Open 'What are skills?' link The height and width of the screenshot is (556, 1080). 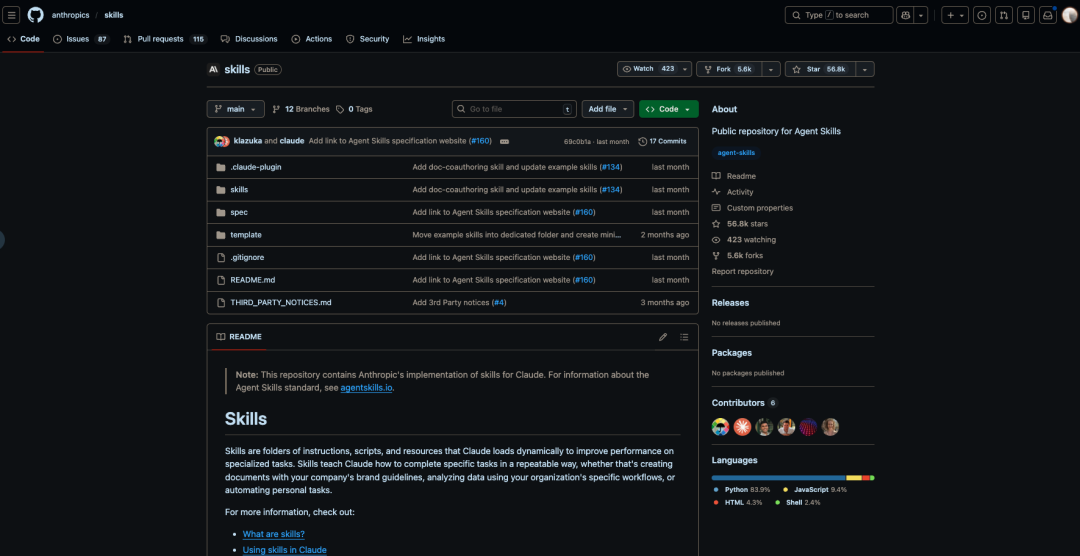273,534
